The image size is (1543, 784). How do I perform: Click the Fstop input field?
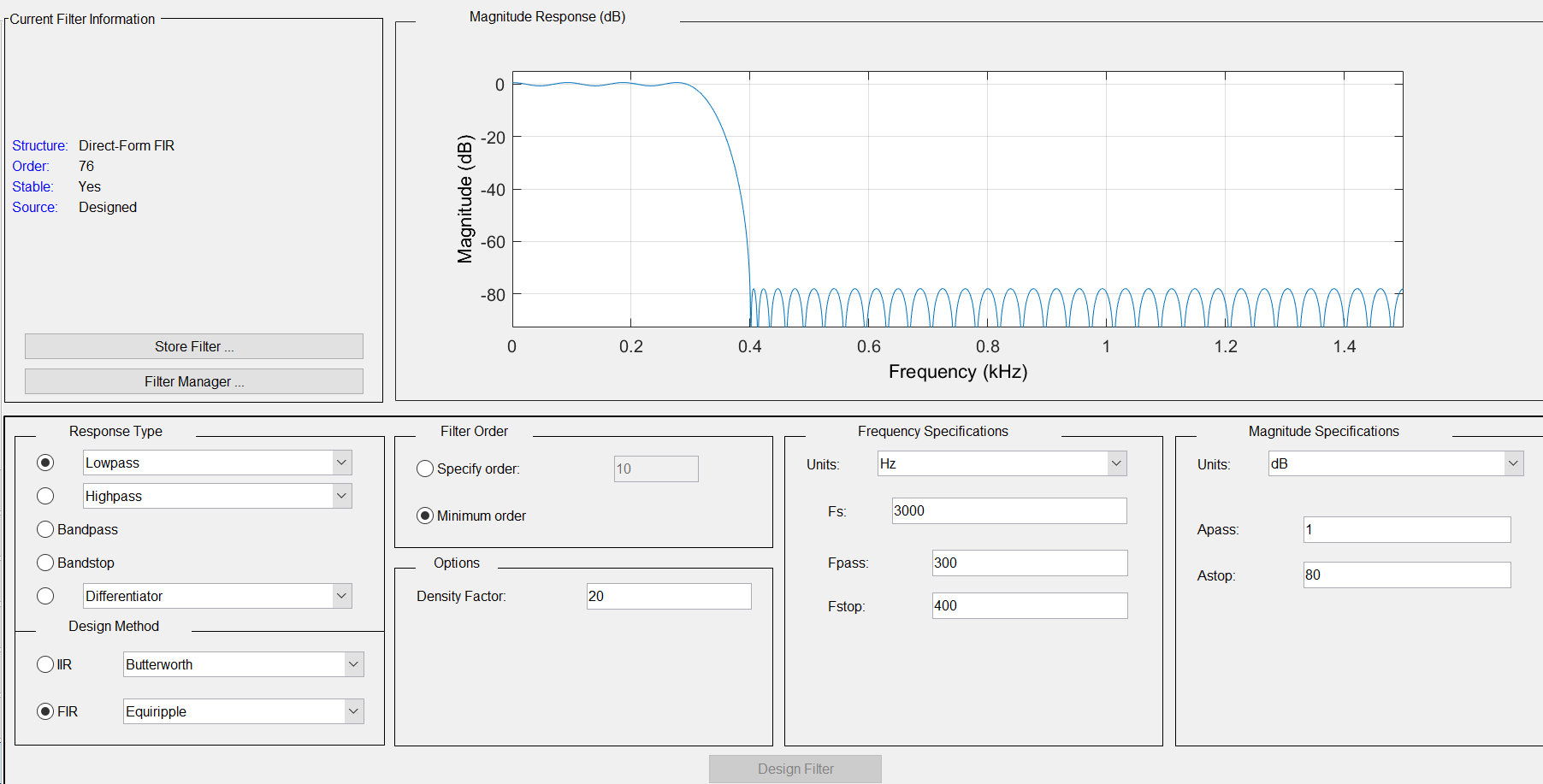coord(1030,605)
